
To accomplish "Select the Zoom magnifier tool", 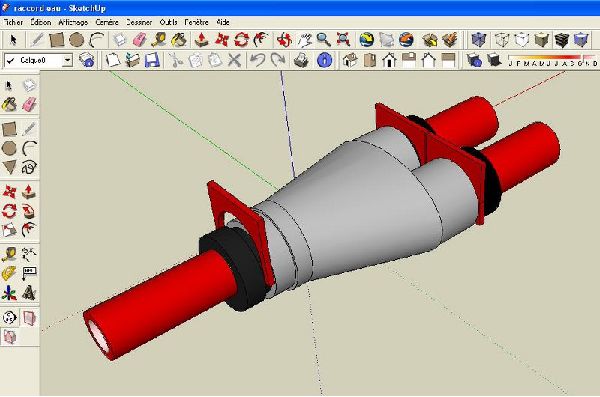I will coord(324,40).
